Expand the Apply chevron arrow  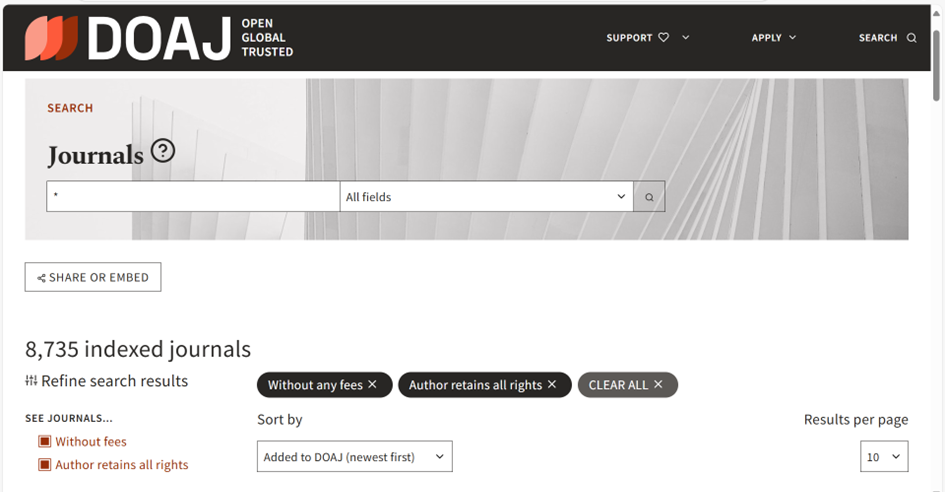[793, 37]
